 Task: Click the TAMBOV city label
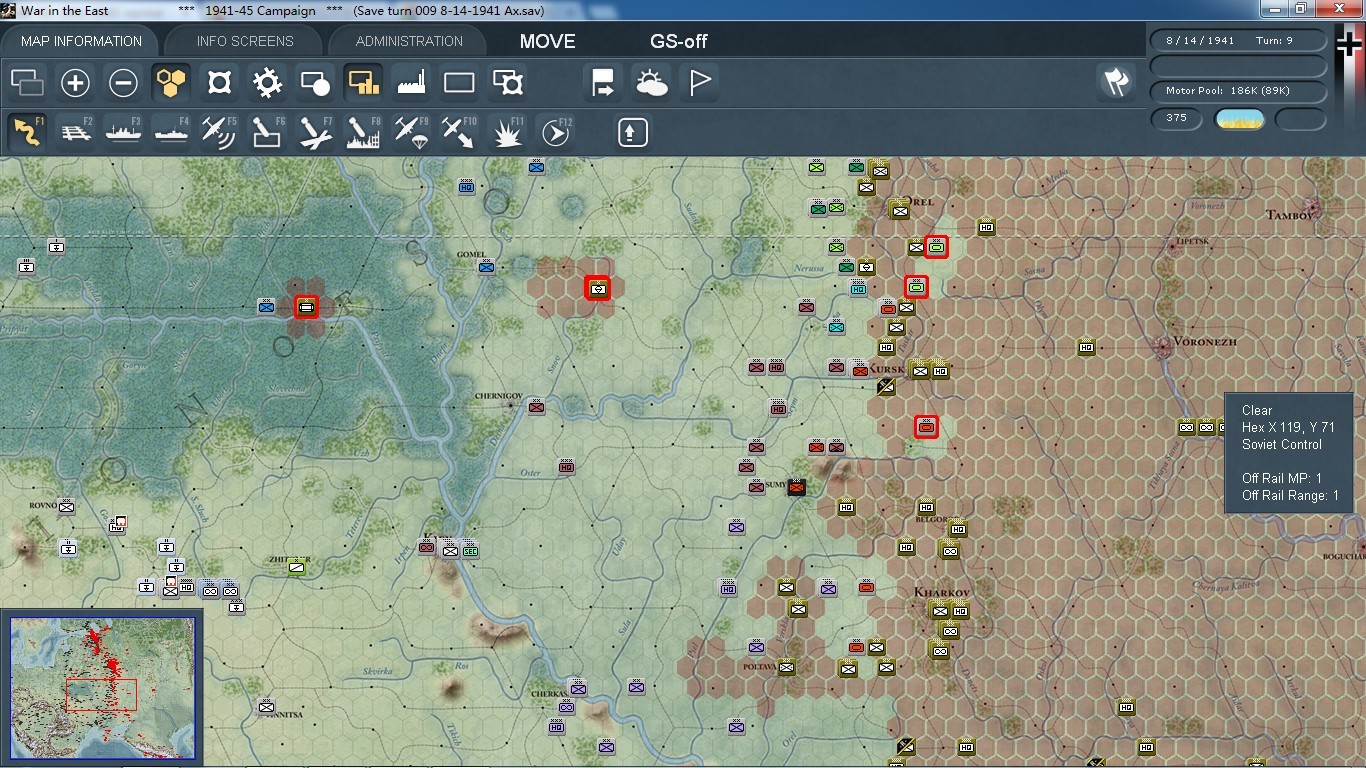click(1292, 215)
